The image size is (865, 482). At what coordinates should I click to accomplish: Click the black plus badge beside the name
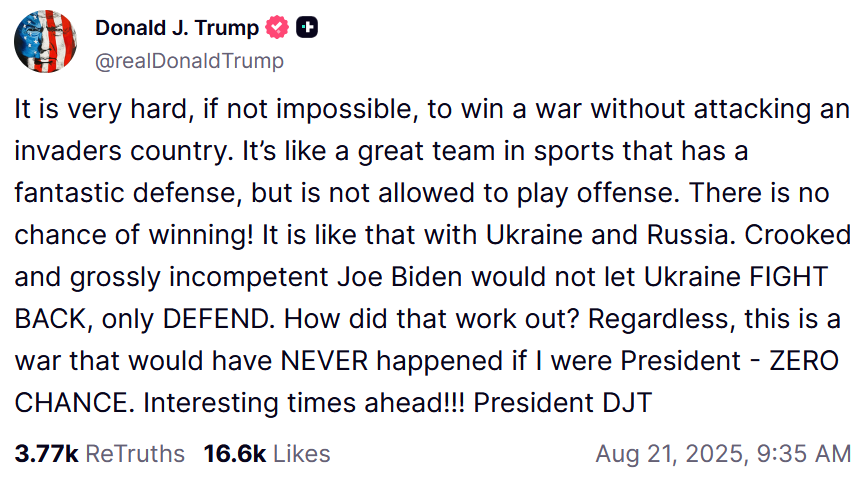pyautogui.click(x=307, y=27)
